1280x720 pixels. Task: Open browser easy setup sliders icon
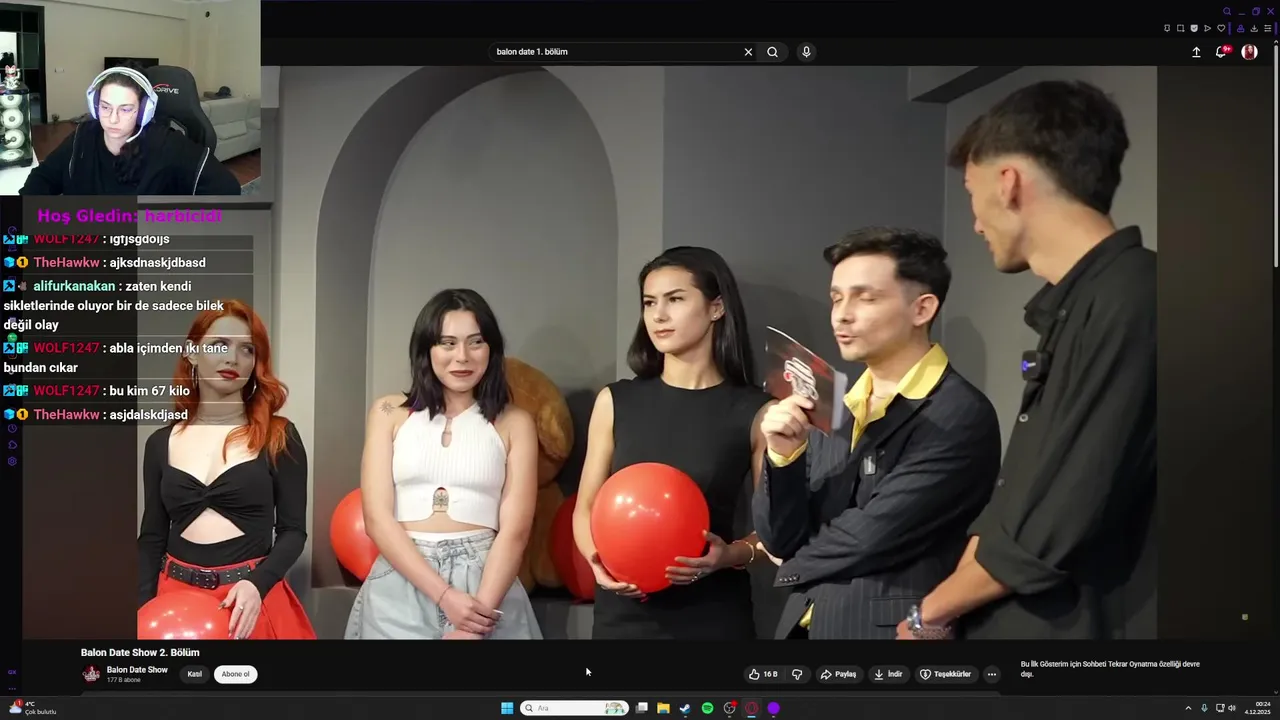click(x=1268, y=28)
